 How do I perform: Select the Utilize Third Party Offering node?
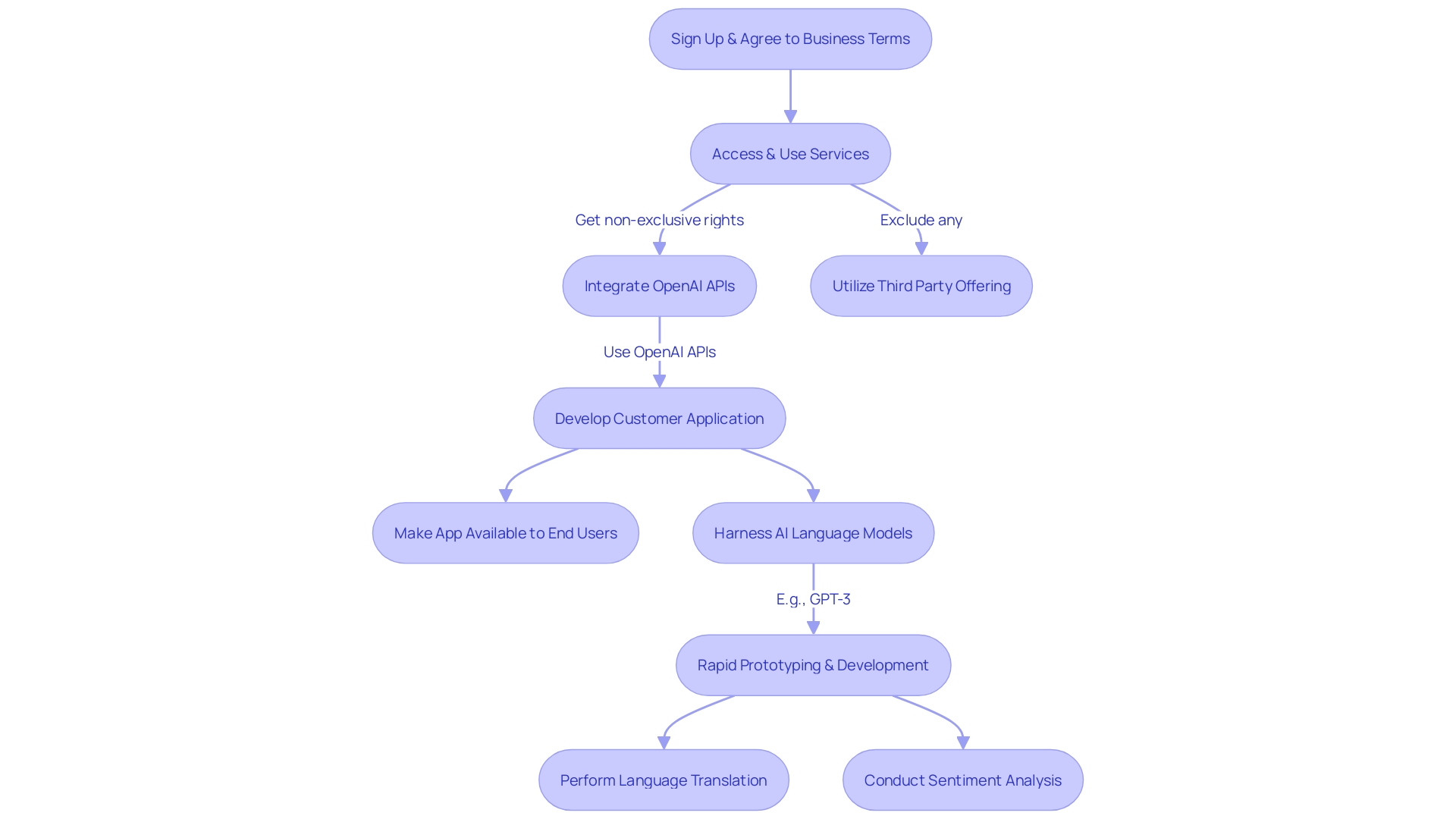(921, 286)
